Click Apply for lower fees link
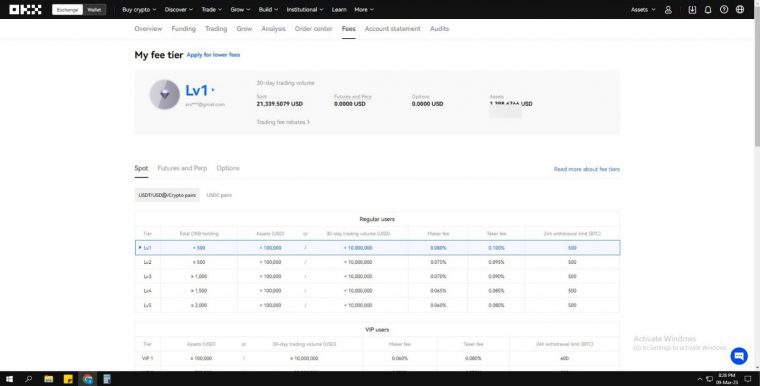 tap(213, 55)
